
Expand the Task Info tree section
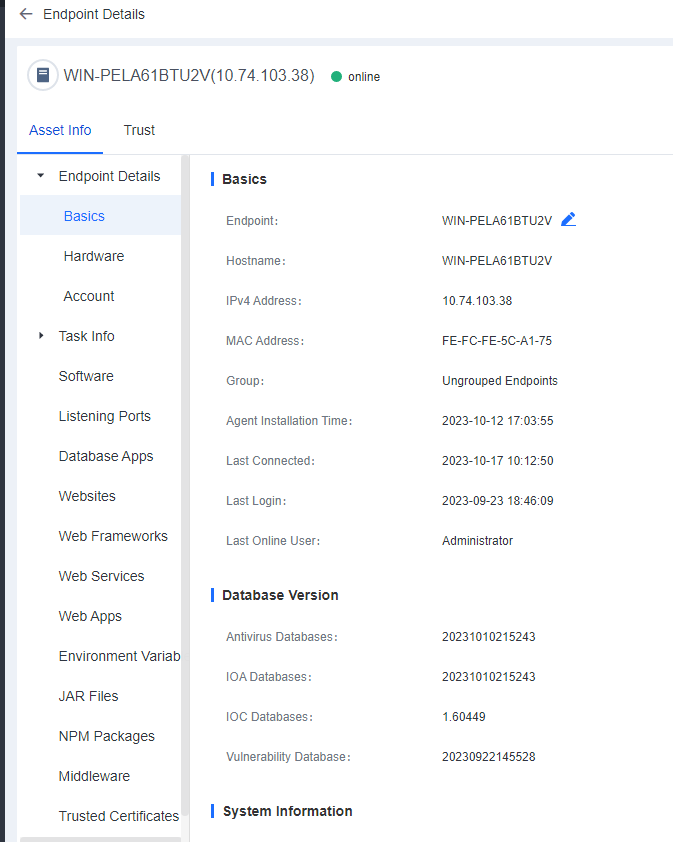coord(41,336)
